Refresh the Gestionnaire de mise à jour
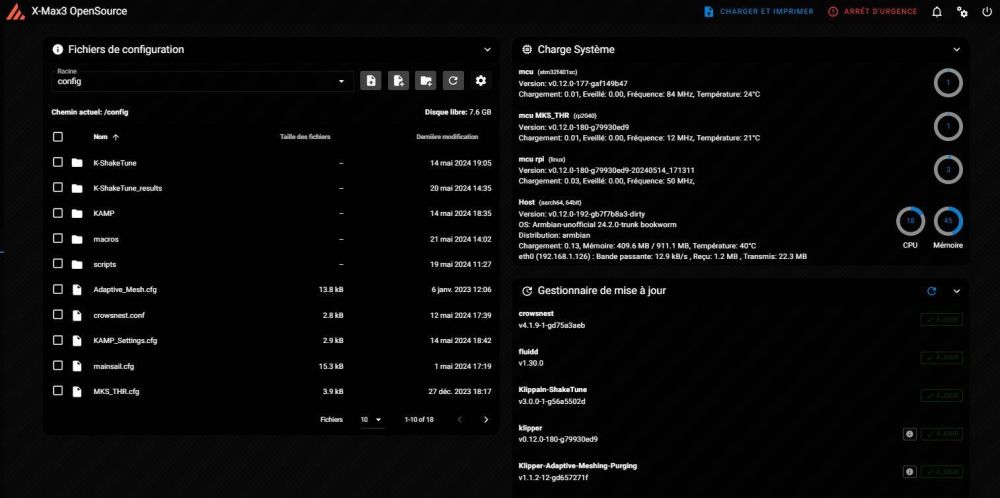The width and height of the screenshot is (1000, 498). (x=932, y=291)
